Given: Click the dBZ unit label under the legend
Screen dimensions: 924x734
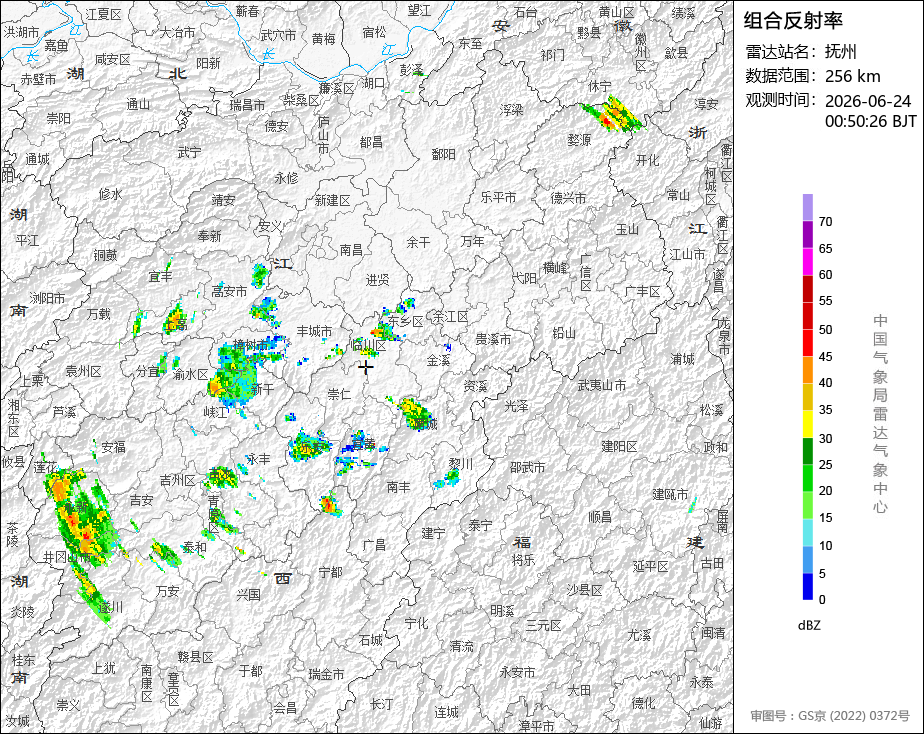Looking at the screenshot, I should pos(809,626).
